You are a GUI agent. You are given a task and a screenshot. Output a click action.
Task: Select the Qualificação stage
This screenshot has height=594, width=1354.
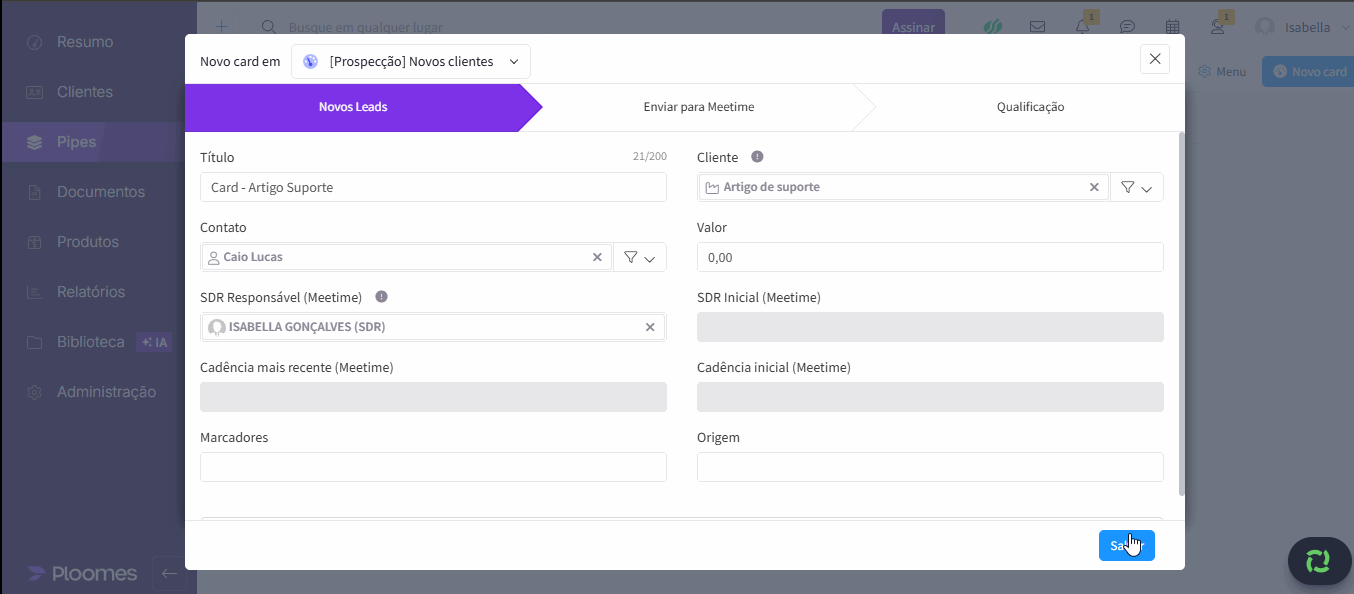click(x=1030, y=107)
